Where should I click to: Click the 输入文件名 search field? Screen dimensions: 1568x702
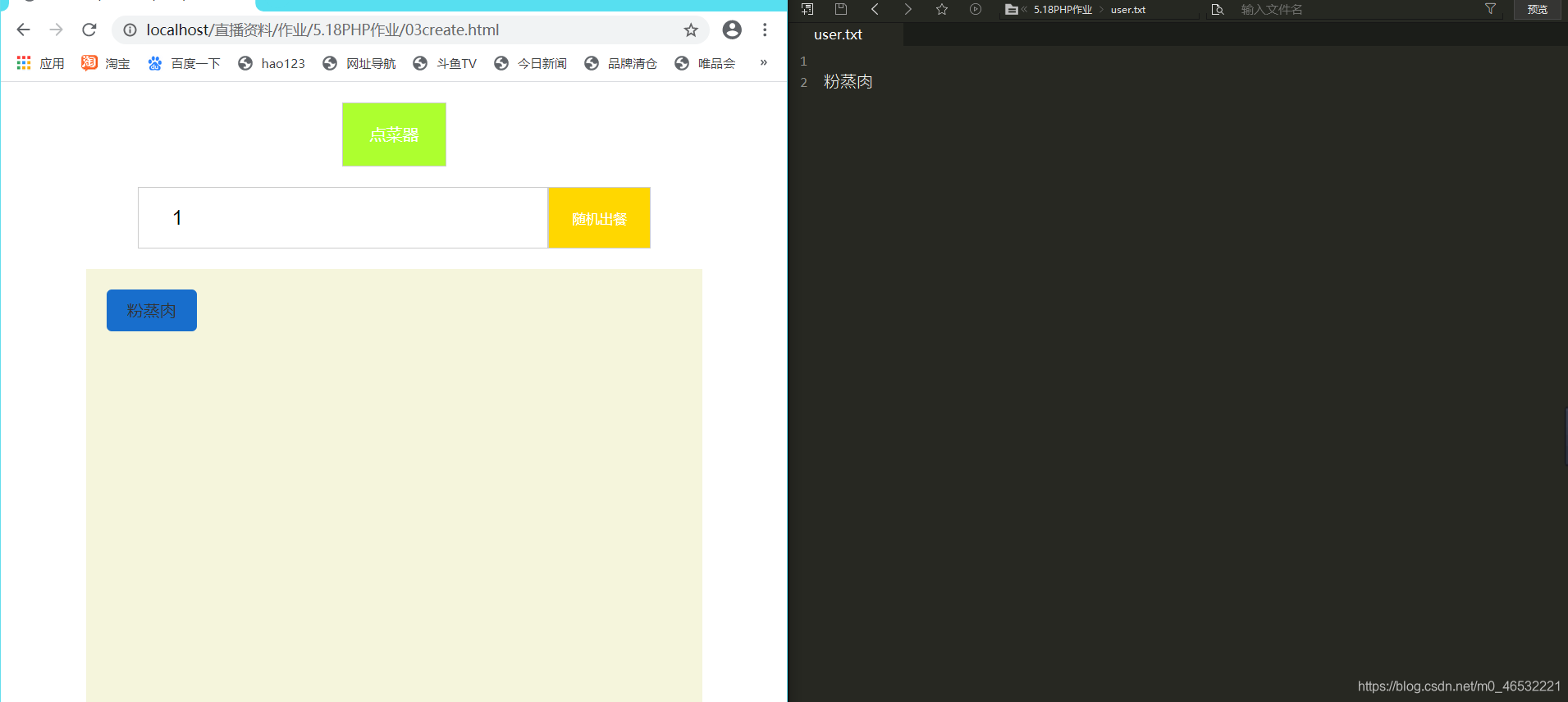tap(1354, 10)
